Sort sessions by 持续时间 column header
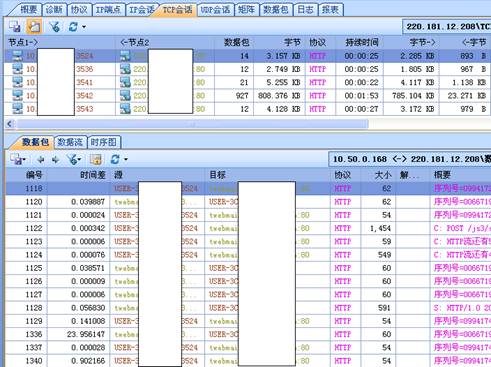The height and width of the screenshot is (367, 491). (361, 42)
